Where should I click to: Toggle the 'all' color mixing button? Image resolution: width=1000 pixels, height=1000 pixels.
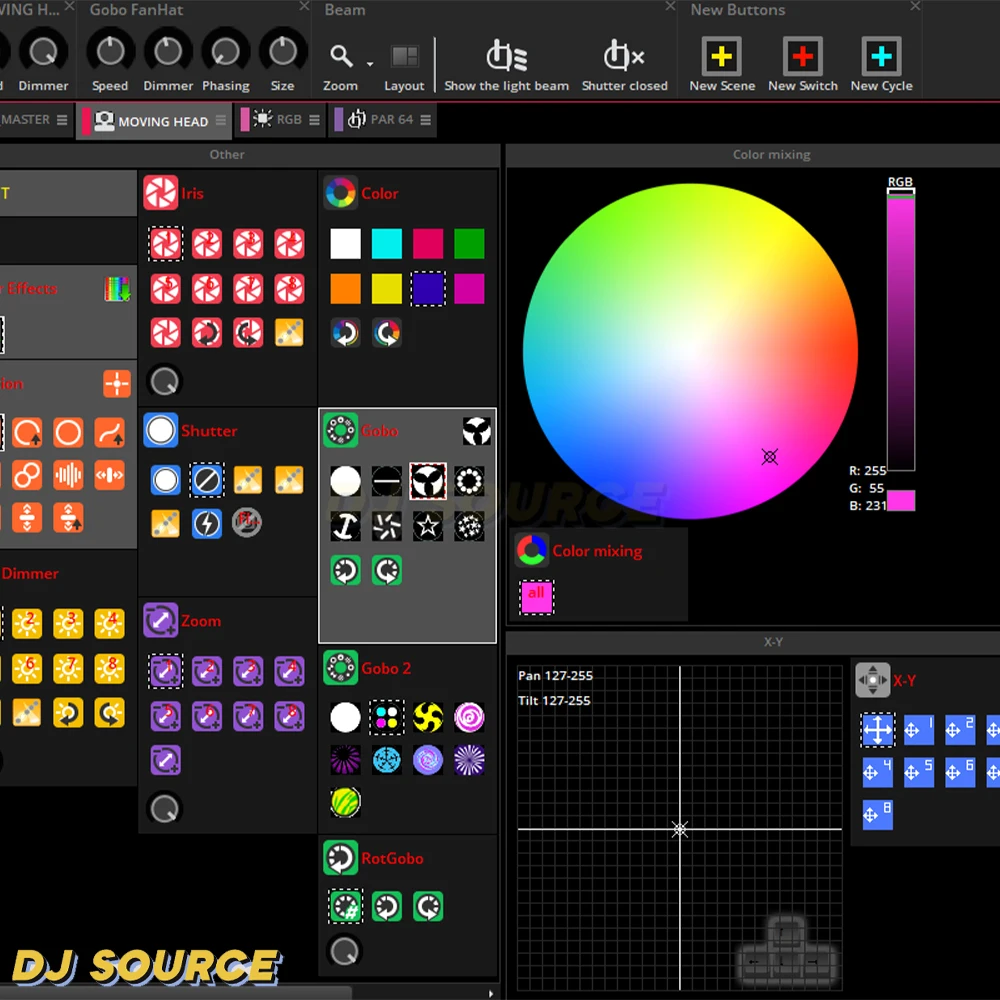(536, 597)
